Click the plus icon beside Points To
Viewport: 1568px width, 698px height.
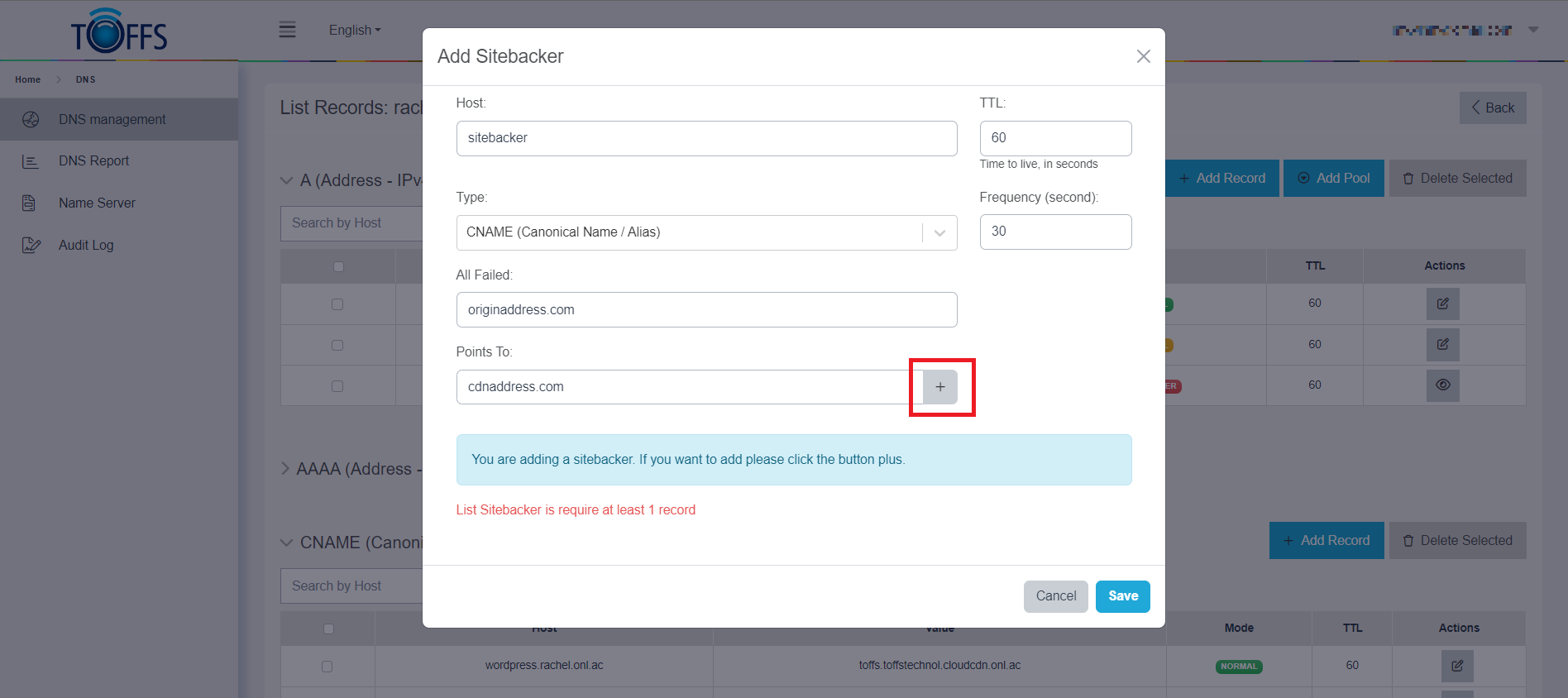pos(940,387)
